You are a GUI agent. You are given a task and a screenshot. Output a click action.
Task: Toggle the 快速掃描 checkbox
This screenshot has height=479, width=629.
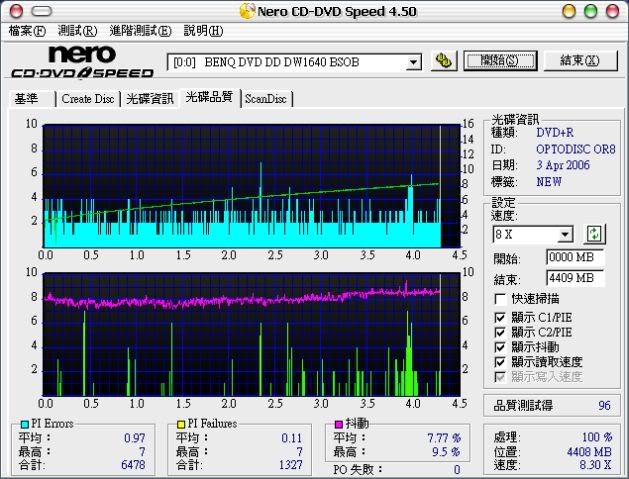(500, 299)
